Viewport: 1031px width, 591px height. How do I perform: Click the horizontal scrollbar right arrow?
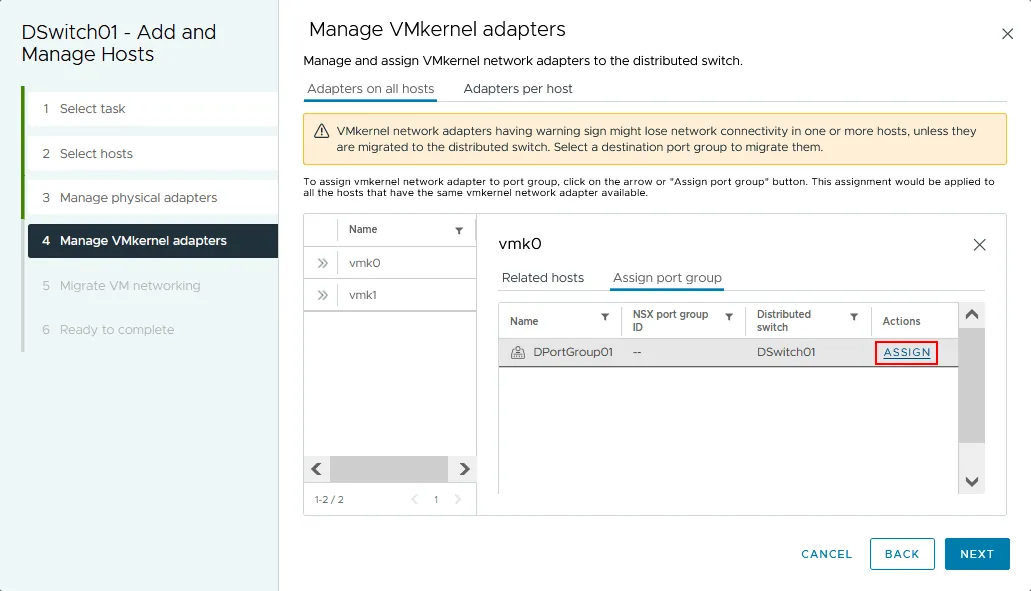click(464, 469)
